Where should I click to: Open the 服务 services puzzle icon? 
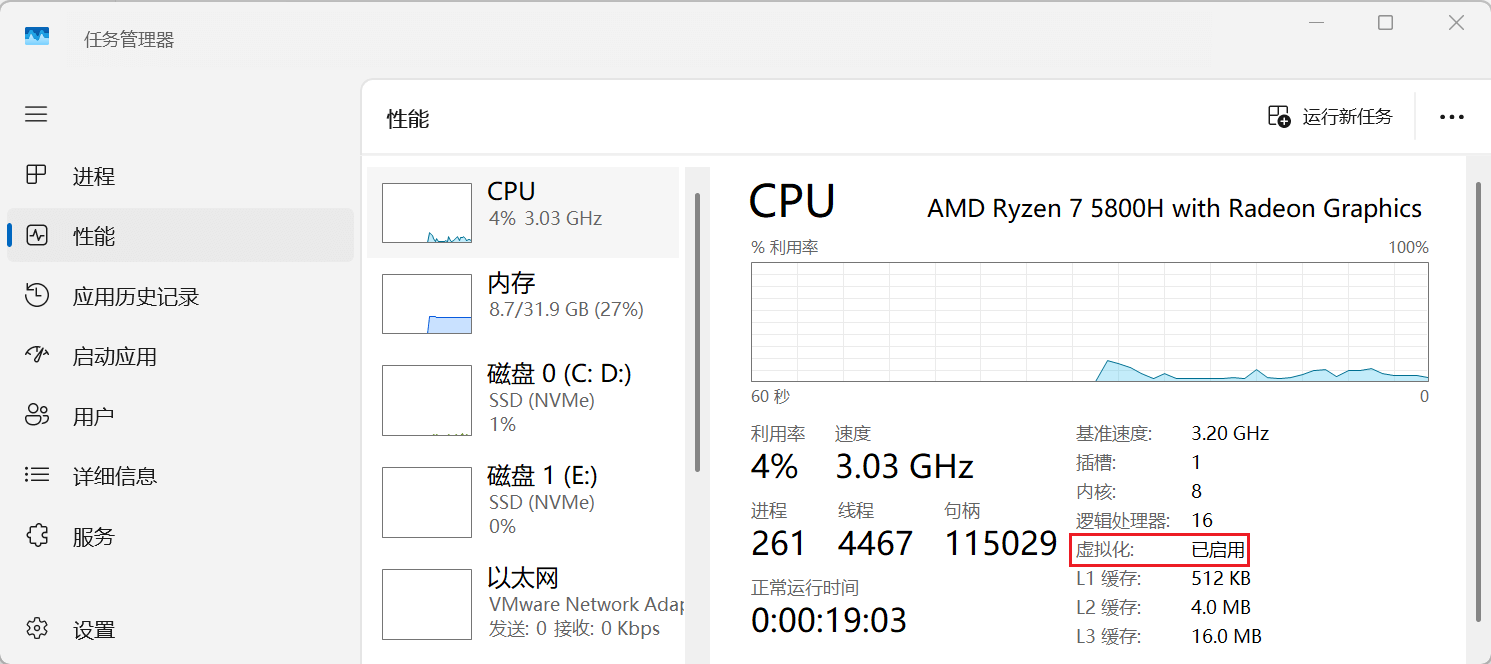click(36, 536)
